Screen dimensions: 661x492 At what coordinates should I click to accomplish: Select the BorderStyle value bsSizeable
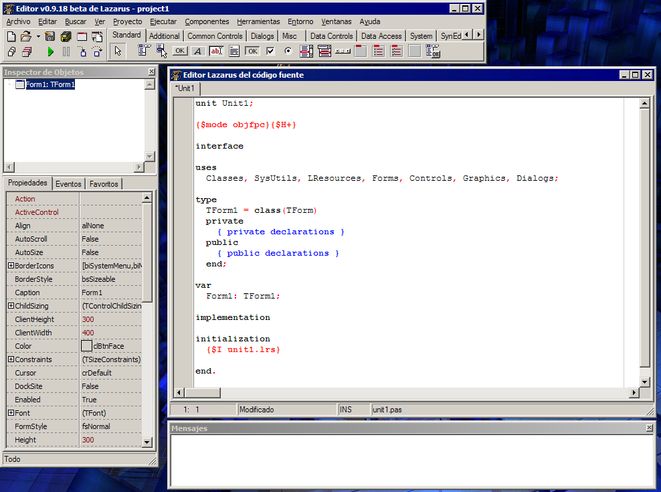111,279
